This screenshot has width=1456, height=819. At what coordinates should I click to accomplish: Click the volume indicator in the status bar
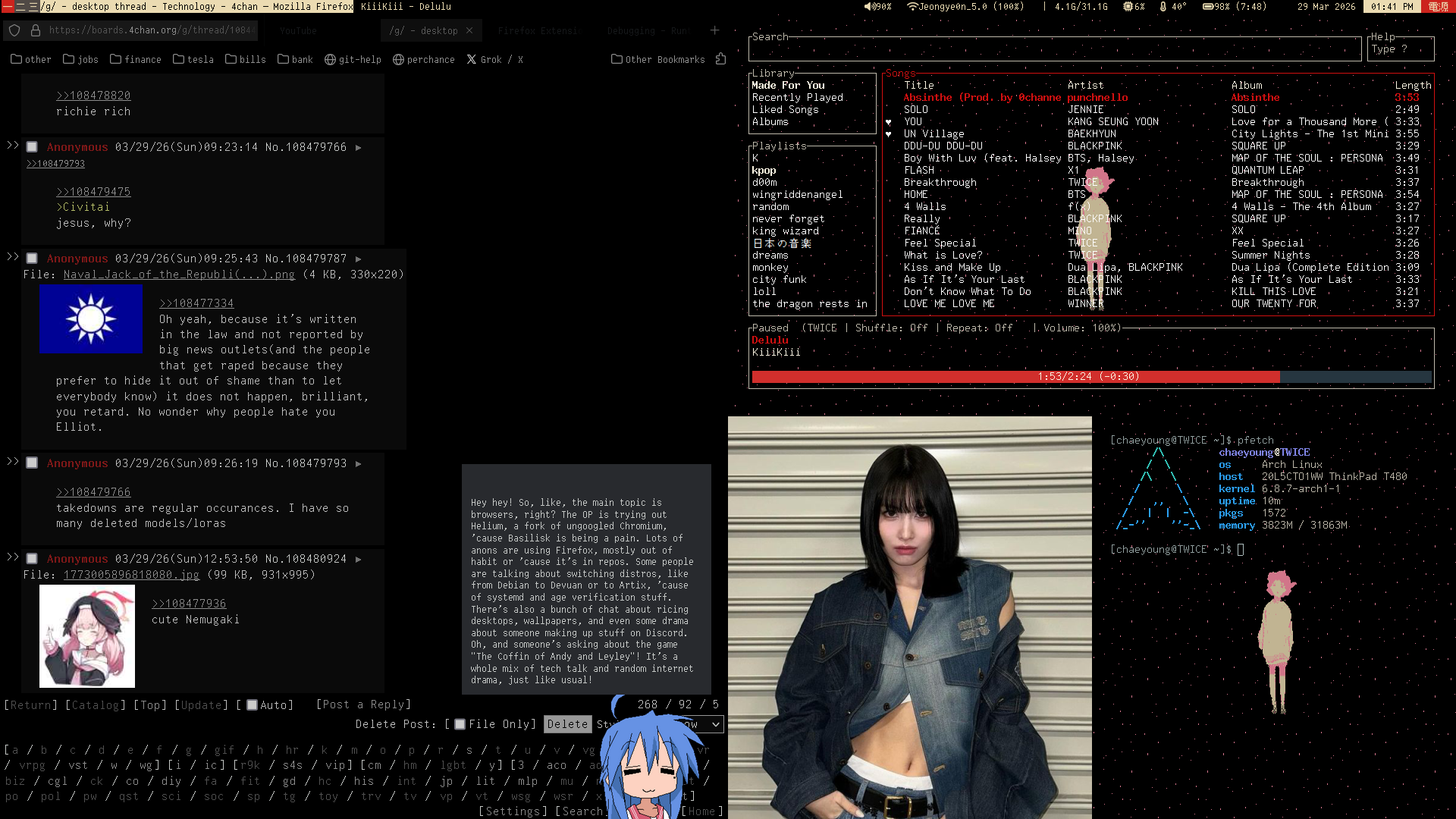(x=878, y=6)
